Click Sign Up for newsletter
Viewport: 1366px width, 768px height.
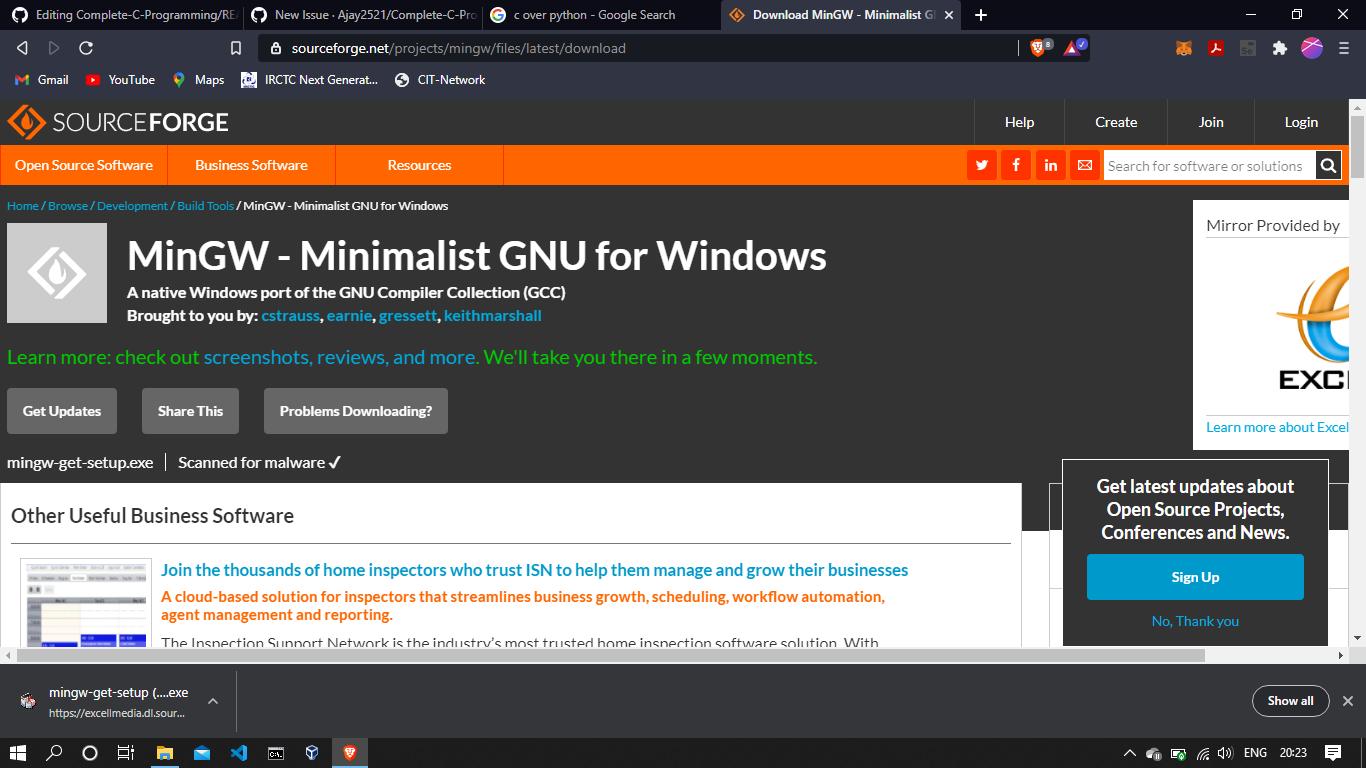(x=1195, y=577)
